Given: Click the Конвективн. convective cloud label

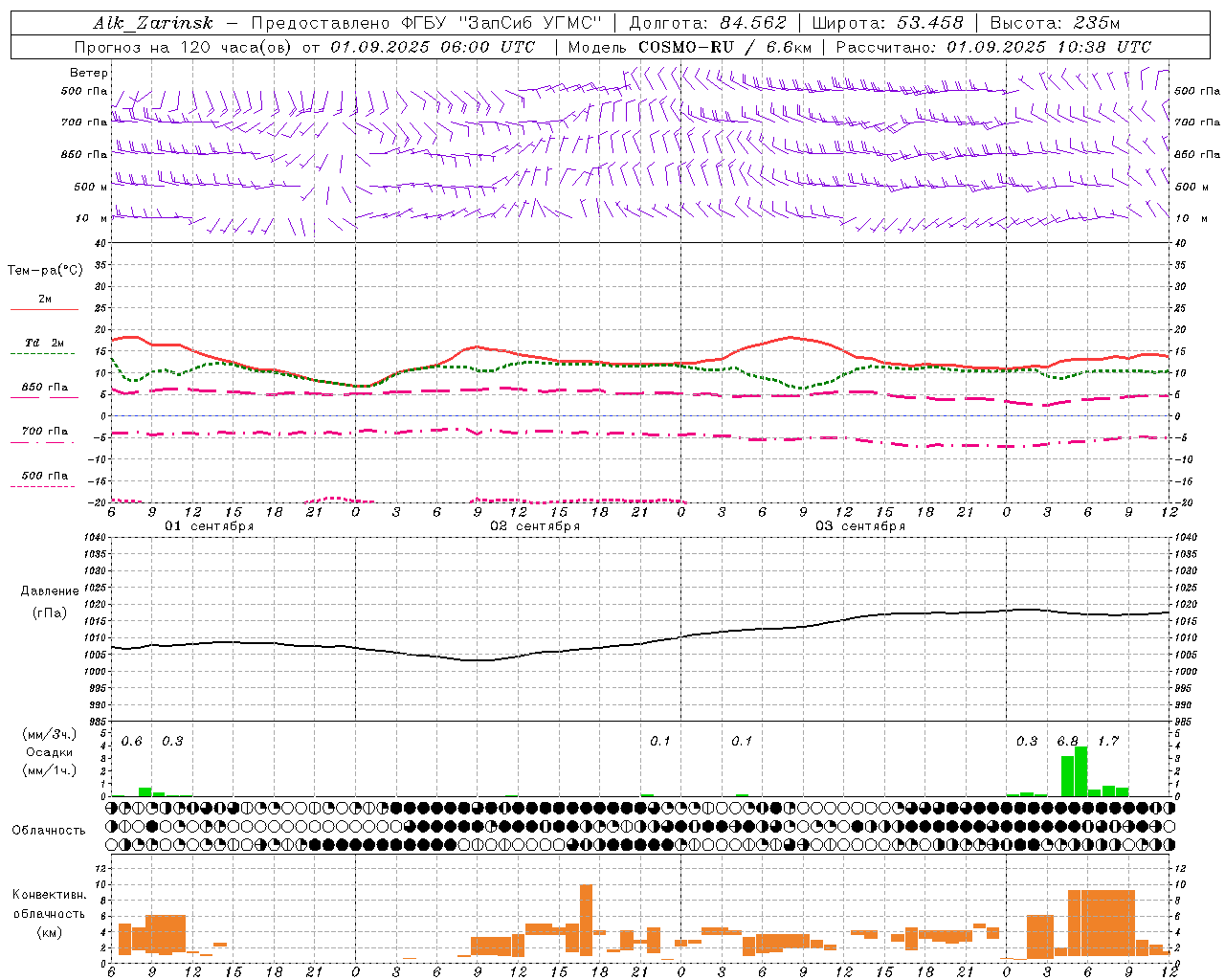Looking at the screenshot, I should 49,895.
